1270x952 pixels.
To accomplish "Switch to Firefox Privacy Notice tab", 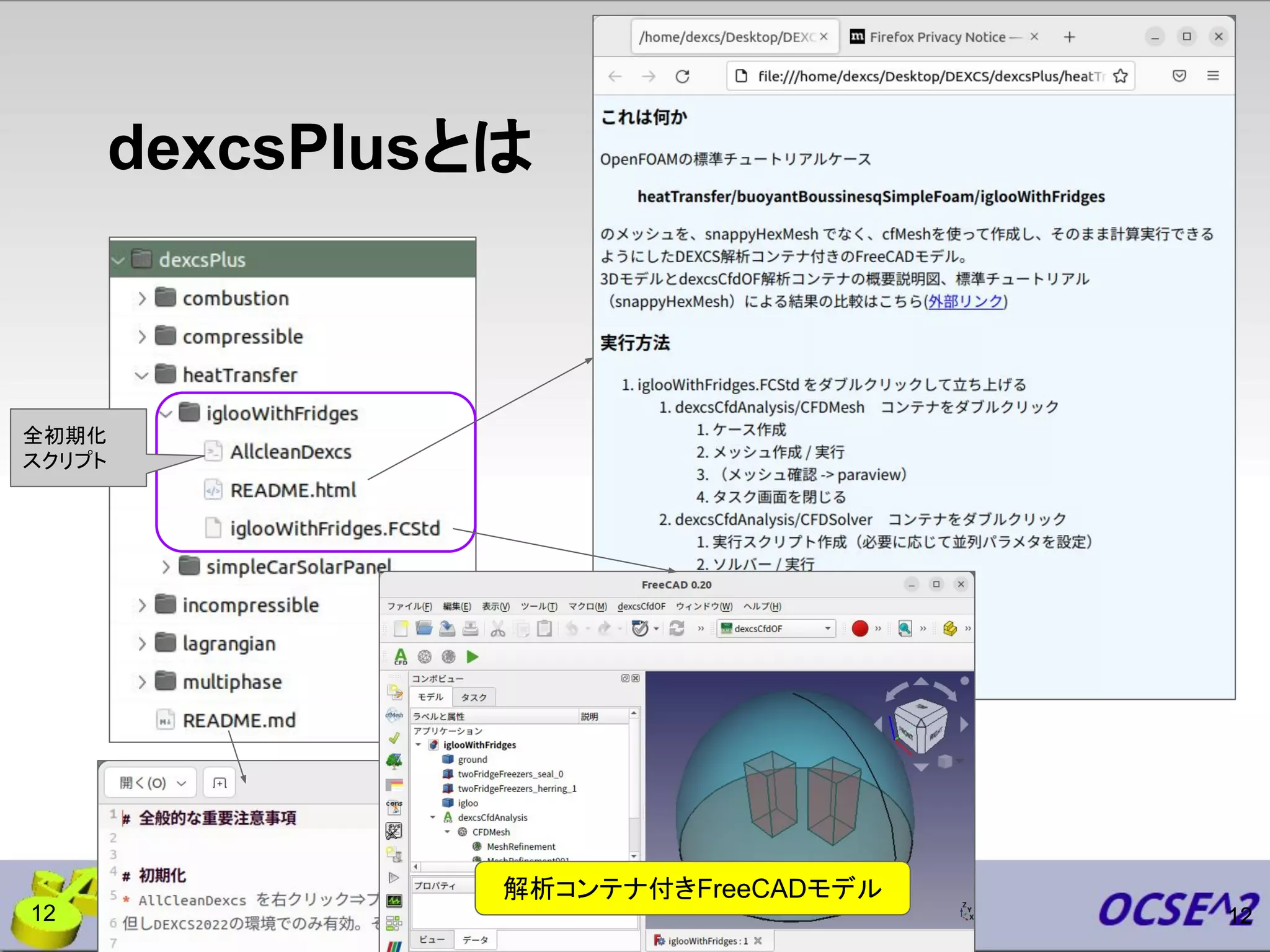I will [944, 37].
